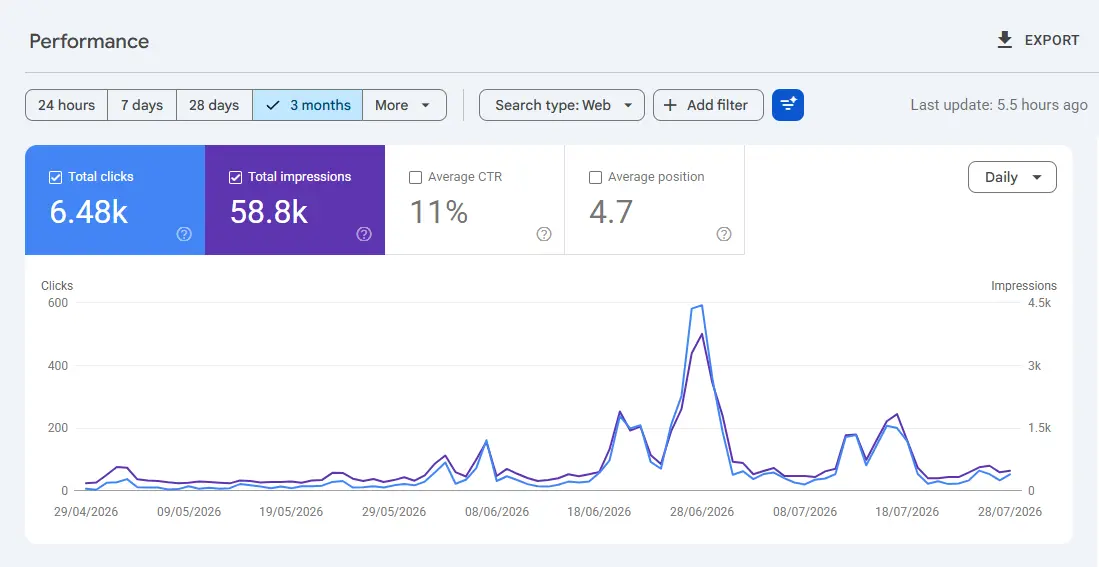Click help icon on Average position card
This screenshot has height=567, width=1099.
(724, 234)
